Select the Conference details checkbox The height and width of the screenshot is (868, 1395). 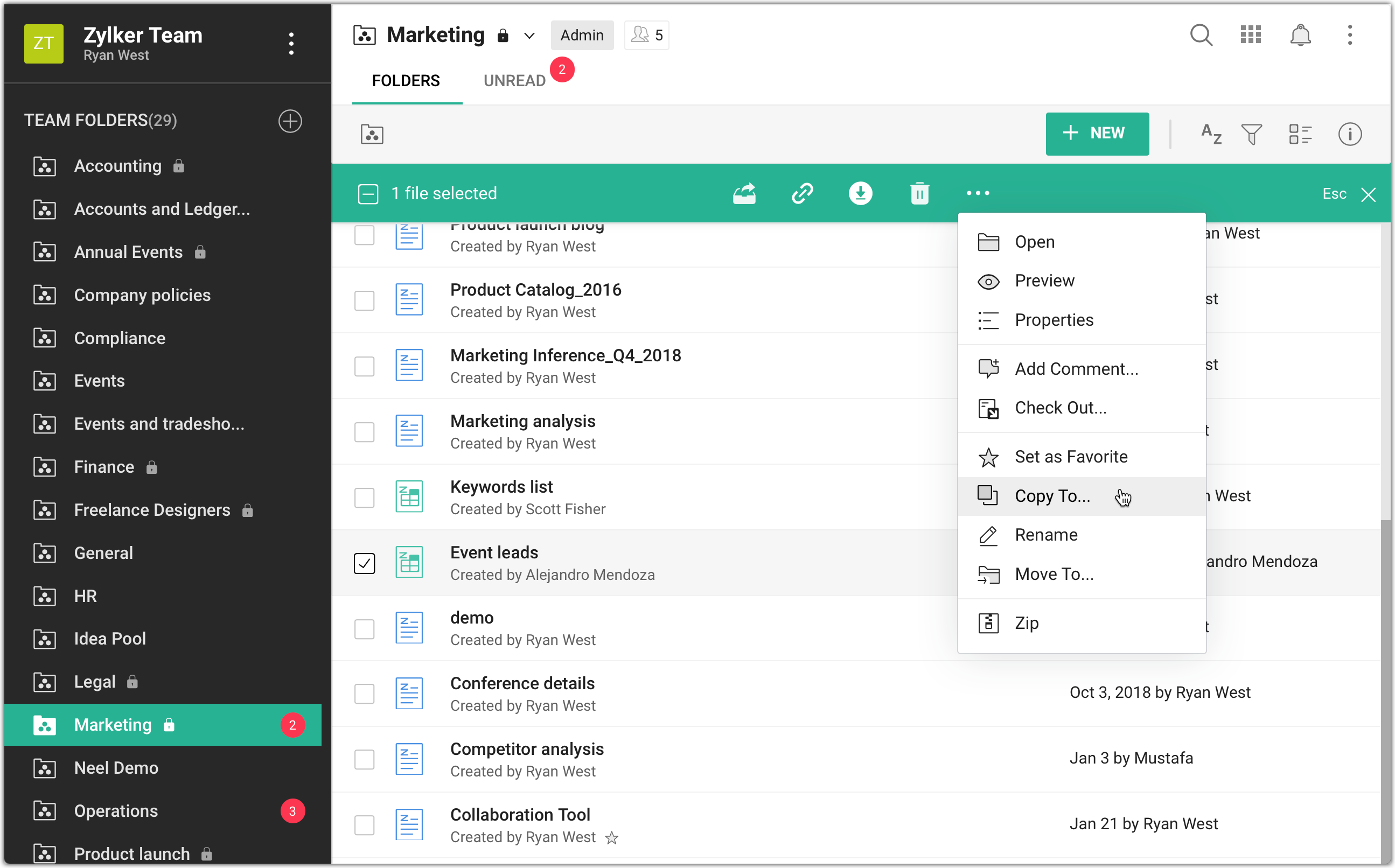[364, 694]
